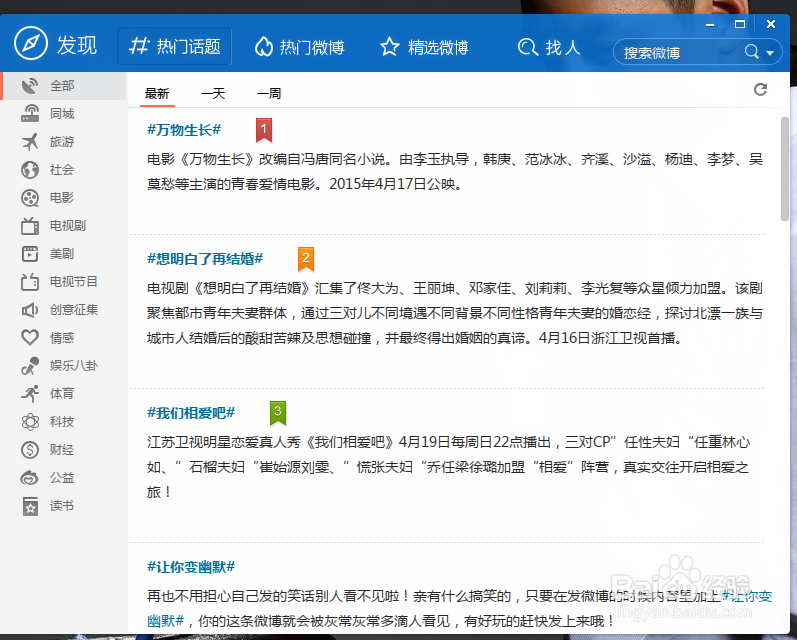
Task: Click the 想明白了再结婚 drama description text
Action: [x=455, y=313]
